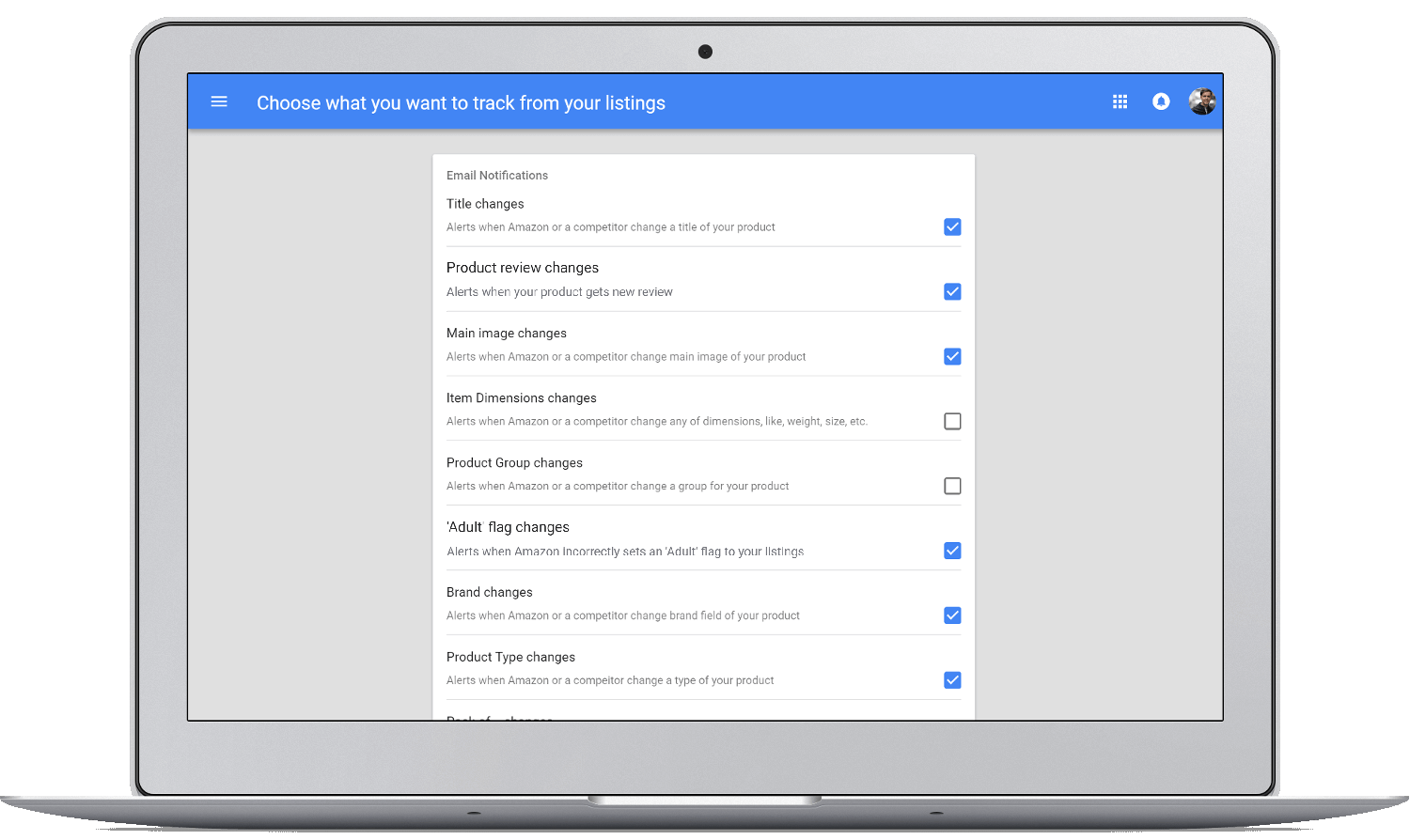The image size is (1410, 840).
Task: Untick the Main image changes checkbox
Action: 952,357
